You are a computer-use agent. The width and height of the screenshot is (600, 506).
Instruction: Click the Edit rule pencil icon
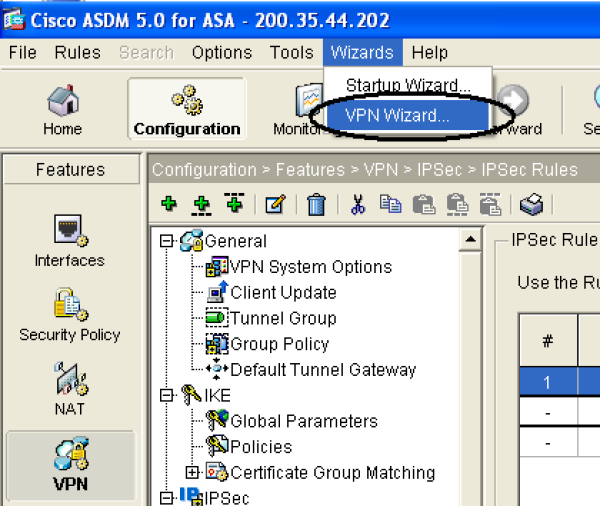[x=276, y=204]
